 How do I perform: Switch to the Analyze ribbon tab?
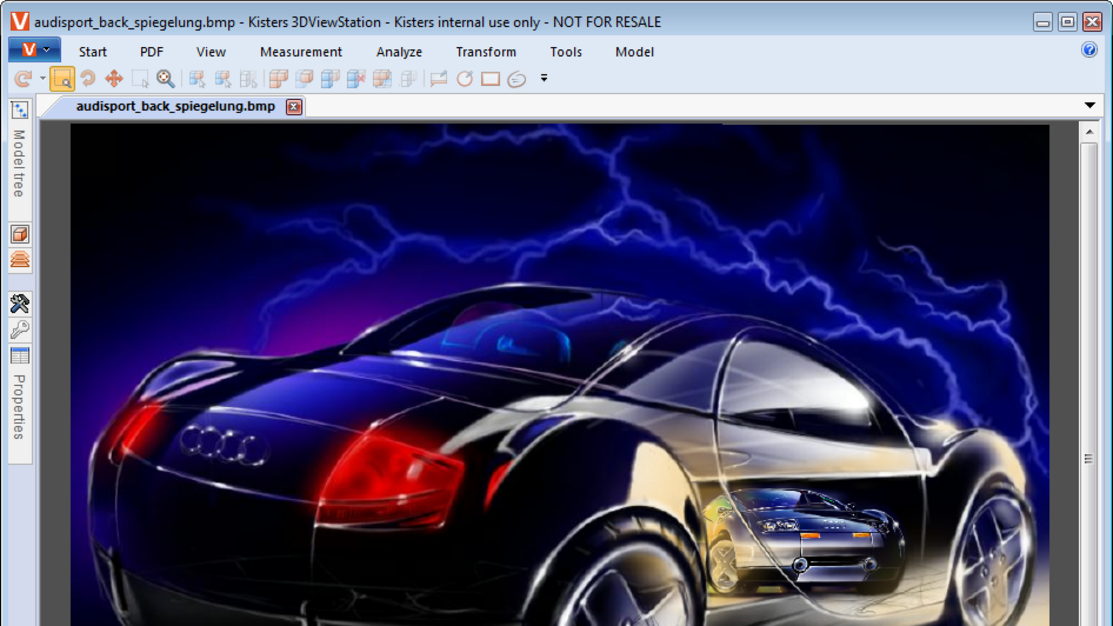coord(399,52)
